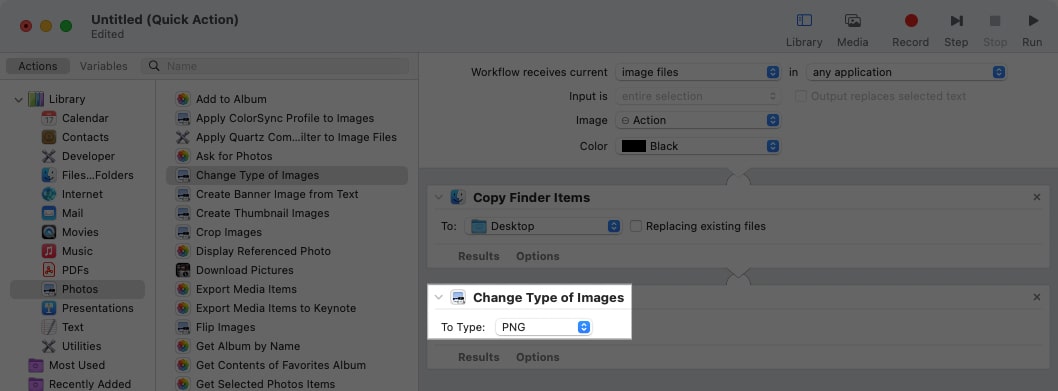Select Export Media Items to Keynote
The image size is (1058, 391).
pyautogui.click(x=276, y=308)
